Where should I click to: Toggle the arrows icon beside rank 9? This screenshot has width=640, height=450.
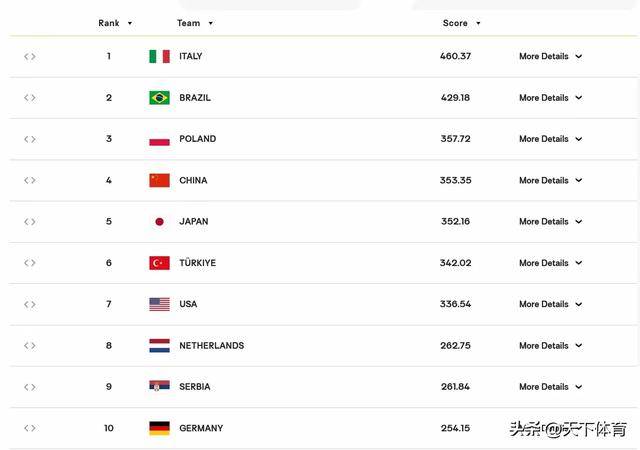click(30, 387)
